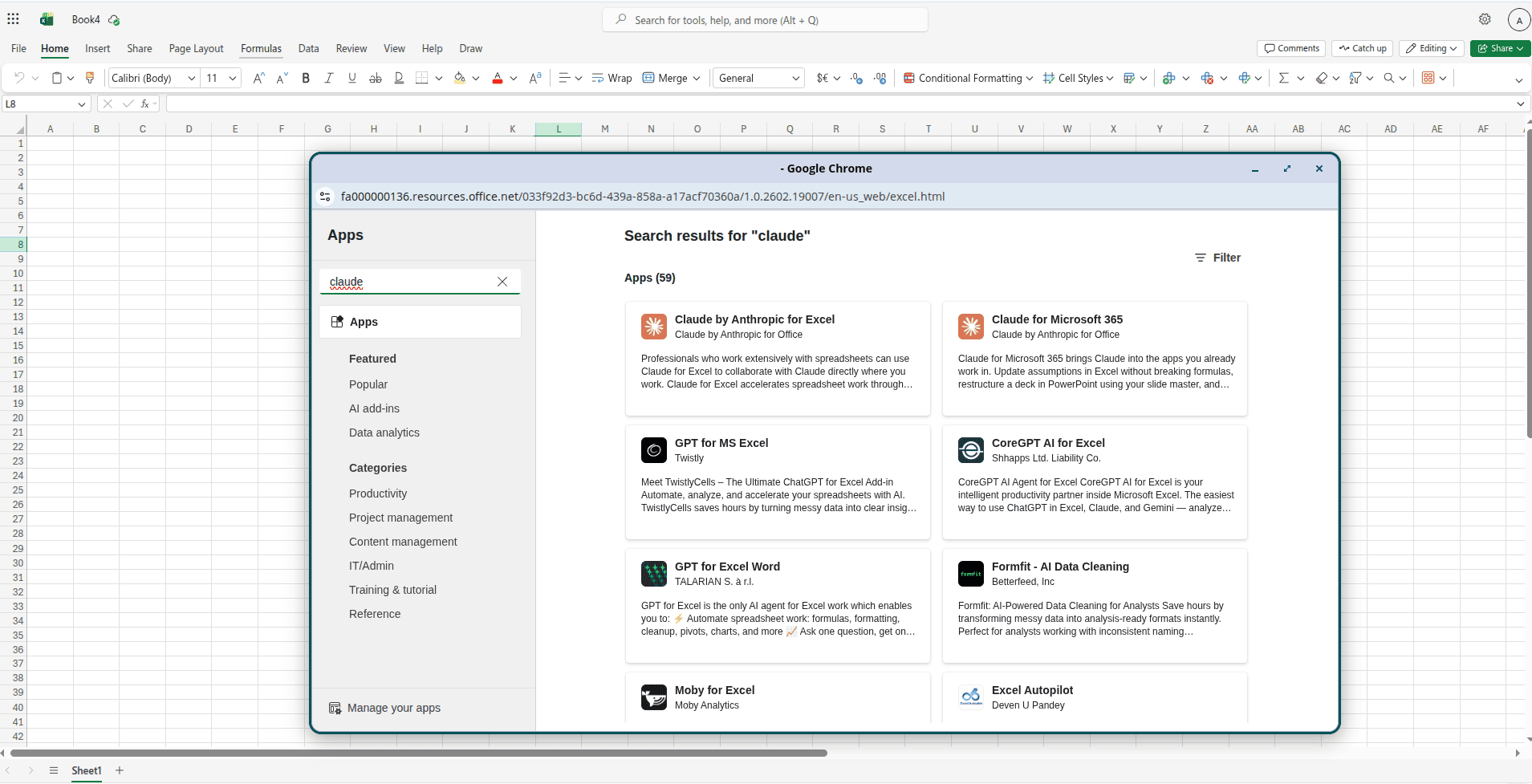
Task: Open the Comments pane
Action: pyautogui.click(x=1292, y=48)
